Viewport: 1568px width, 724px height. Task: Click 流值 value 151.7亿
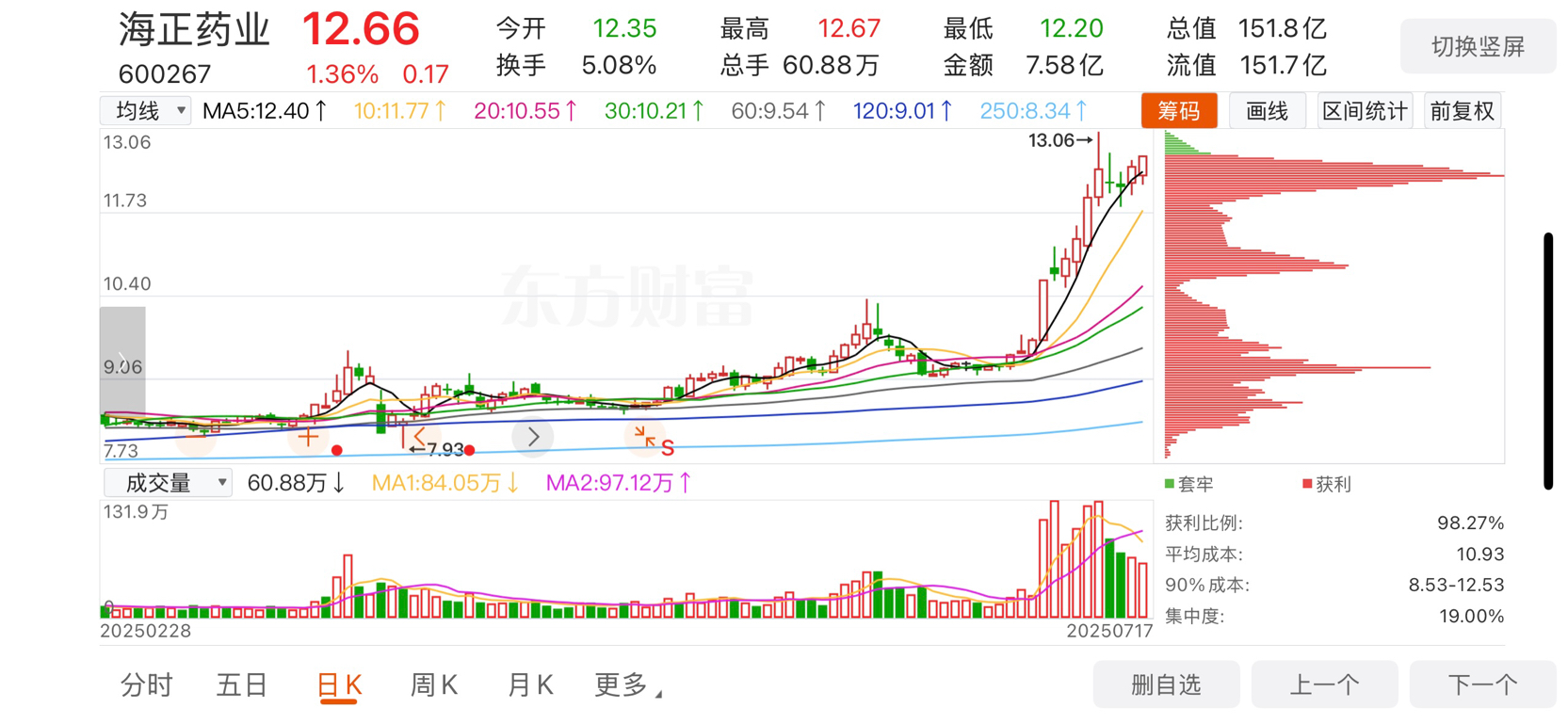[1282, 65]
